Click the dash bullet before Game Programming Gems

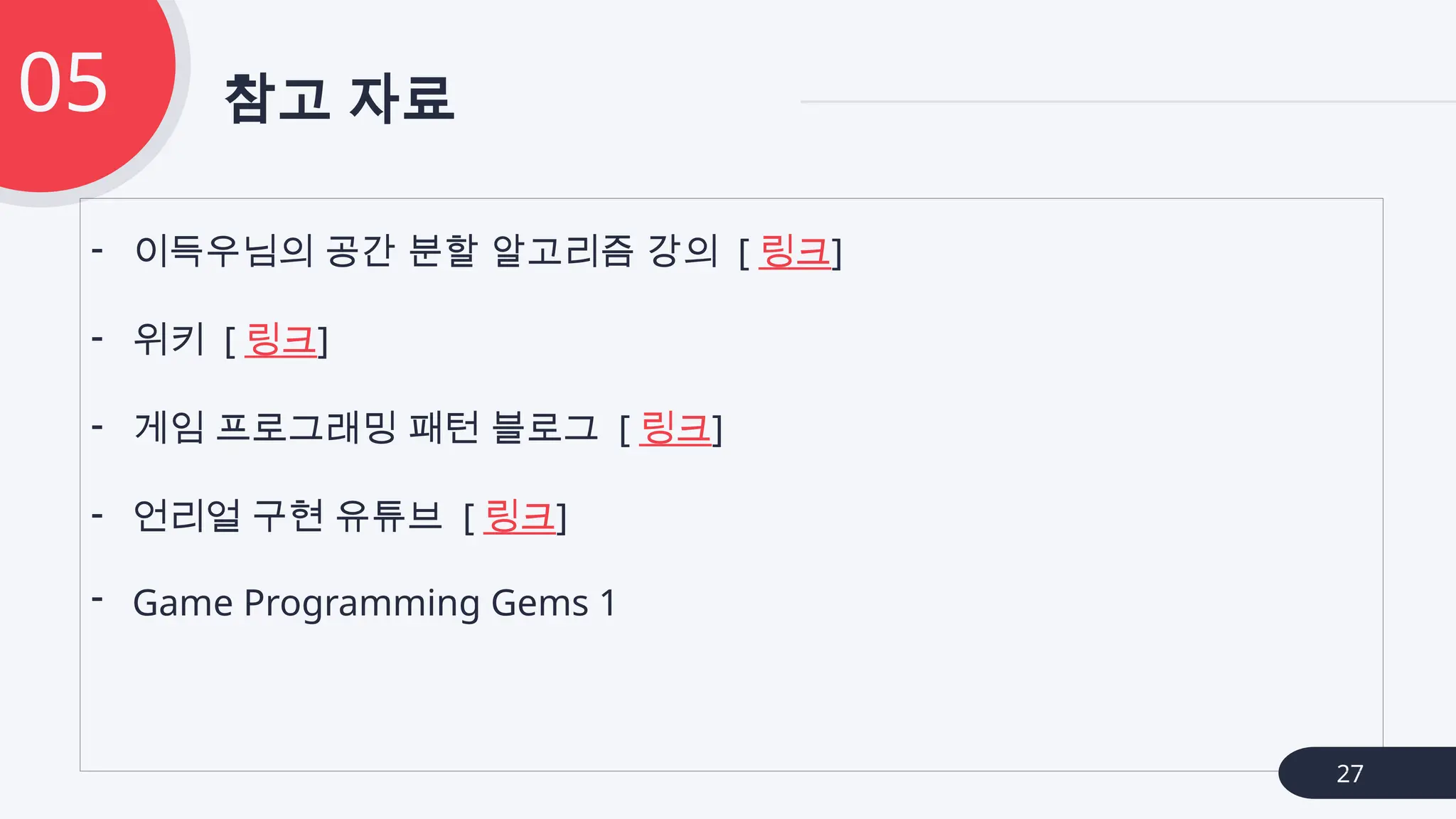tap(97, 599)
